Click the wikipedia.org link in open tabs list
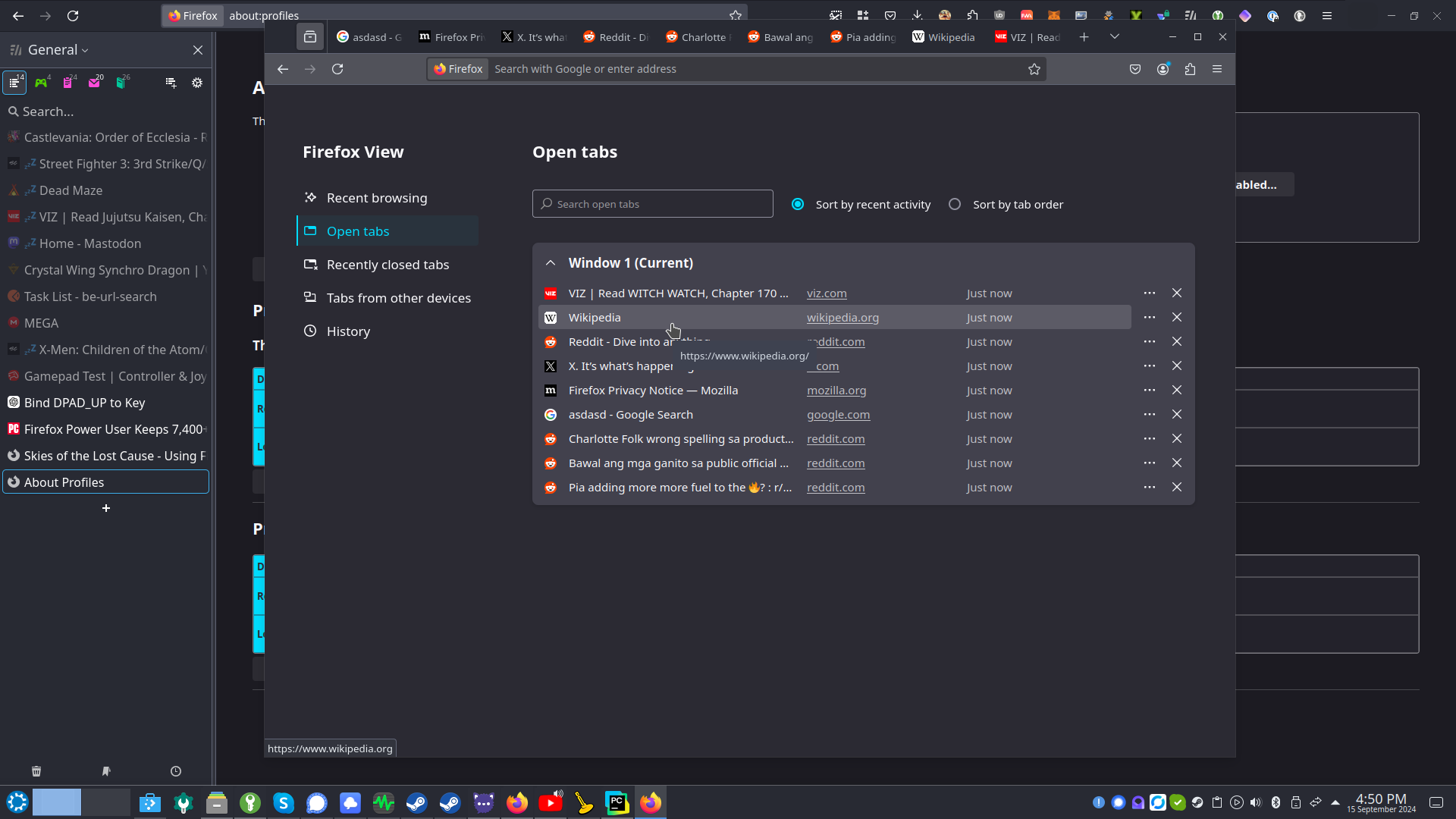The height and width of the screenshot is (819, 1456). click(843, 318)
